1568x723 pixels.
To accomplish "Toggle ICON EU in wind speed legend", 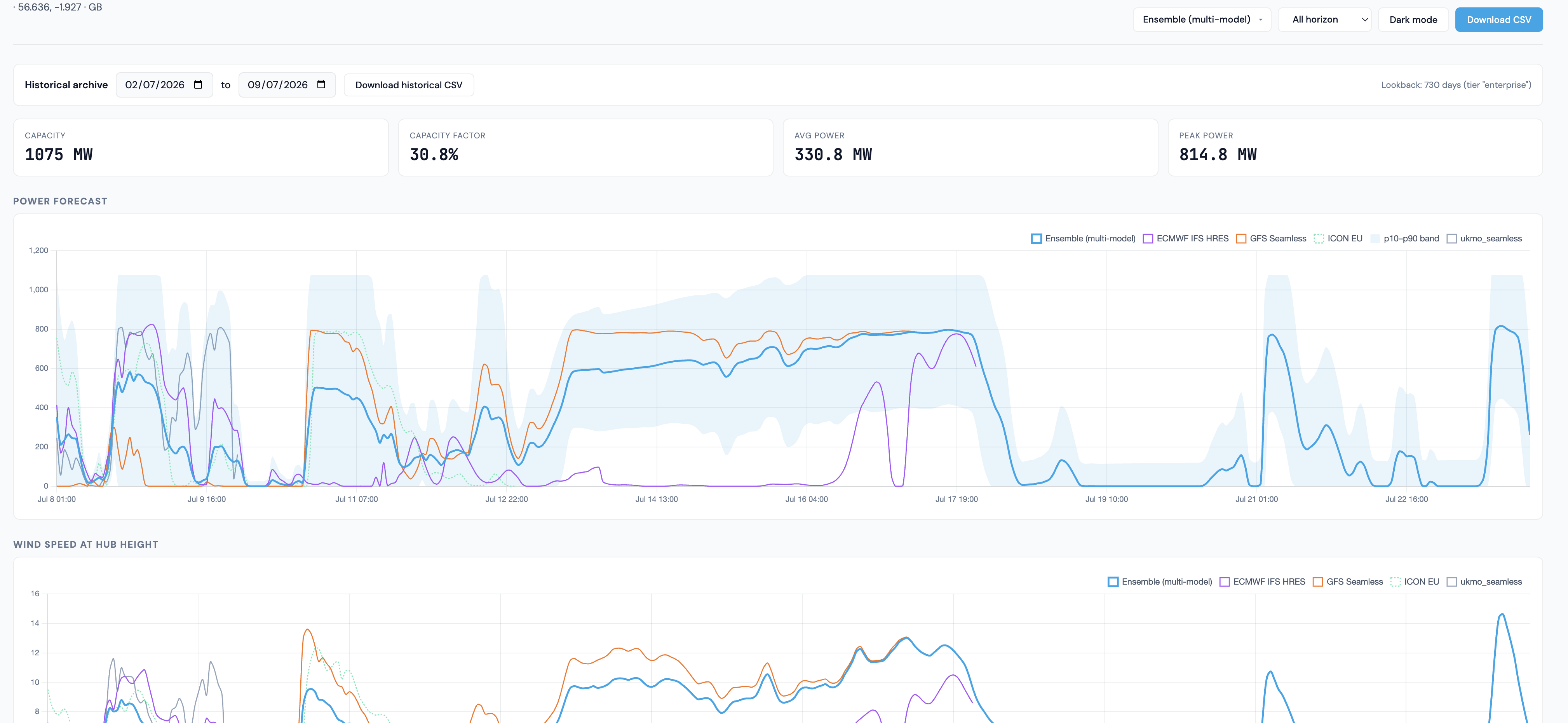I will [x=1415, y=582].
